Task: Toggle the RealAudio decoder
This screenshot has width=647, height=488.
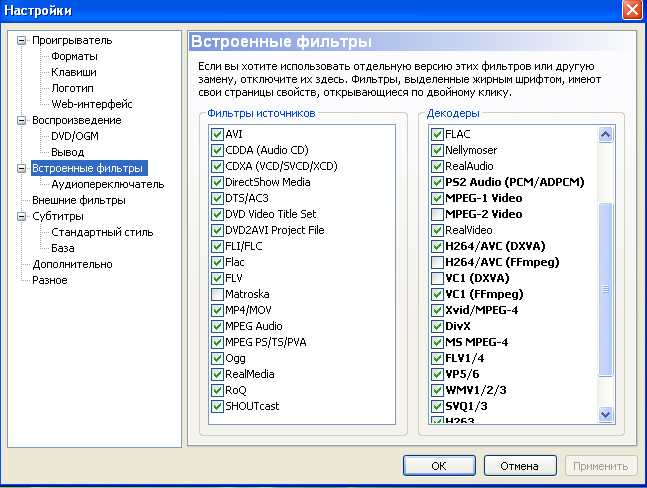Action: pos(437,166)
